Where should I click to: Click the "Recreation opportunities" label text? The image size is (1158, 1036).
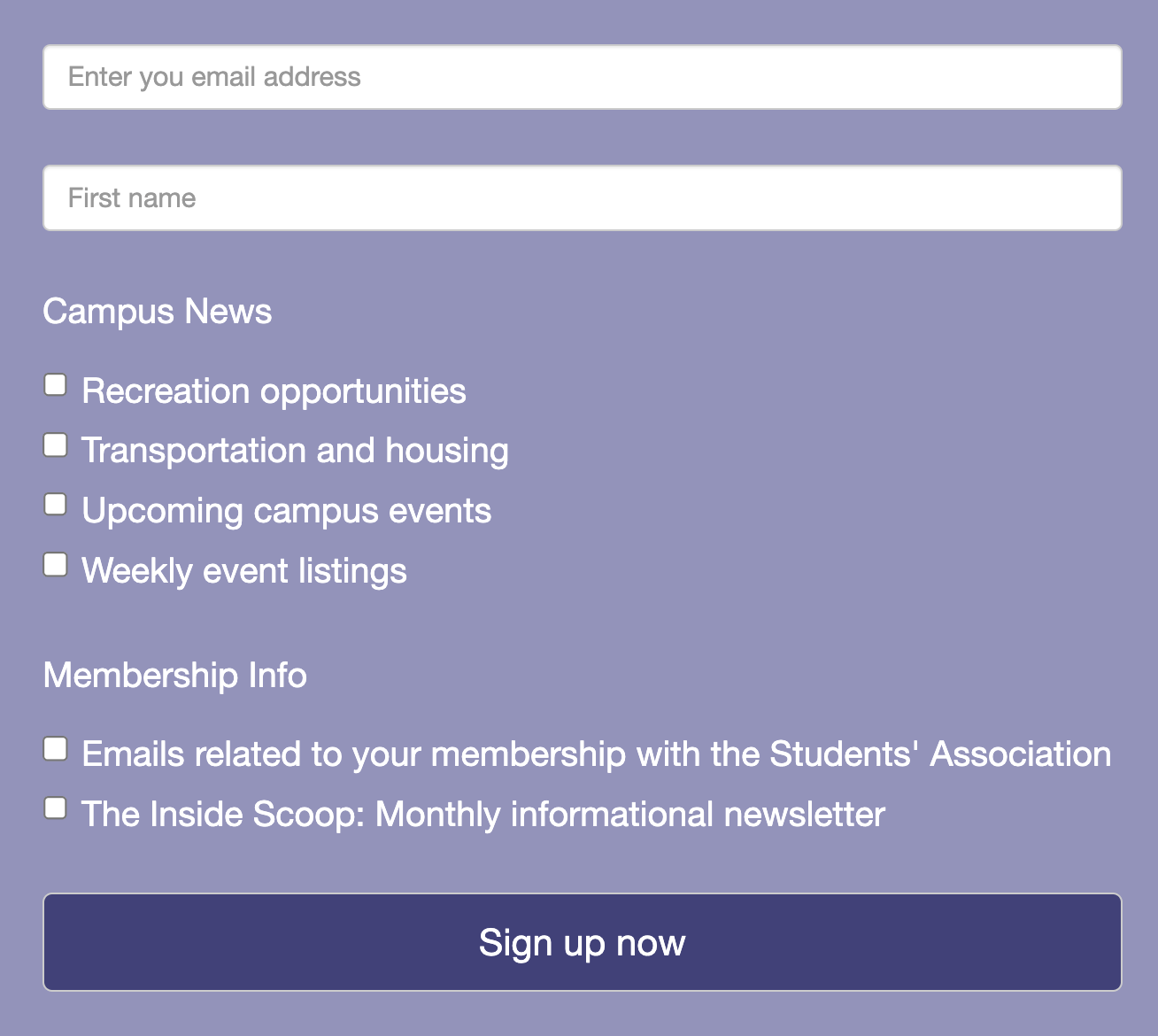tap(274, 391)
